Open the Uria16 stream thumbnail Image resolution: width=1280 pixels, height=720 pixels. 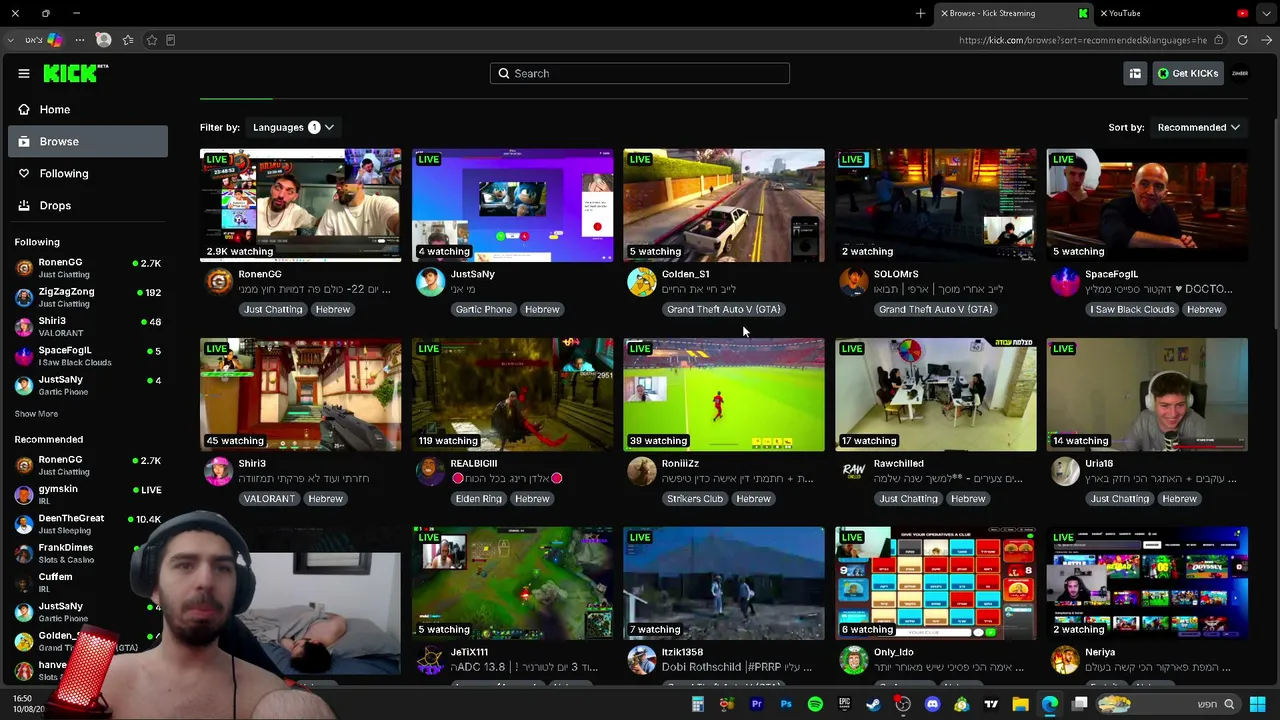[x=1147, y=394]
